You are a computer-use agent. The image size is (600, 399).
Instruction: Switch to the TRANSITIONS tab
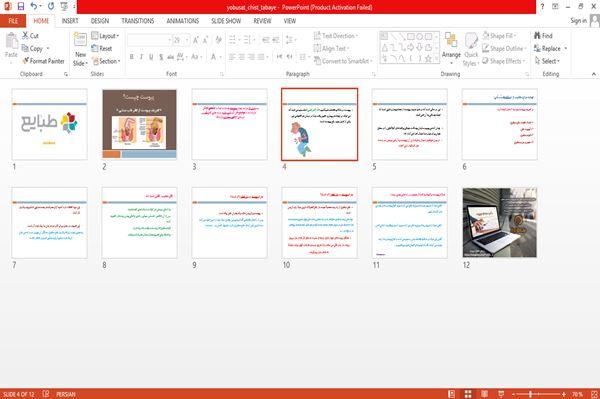138,21
